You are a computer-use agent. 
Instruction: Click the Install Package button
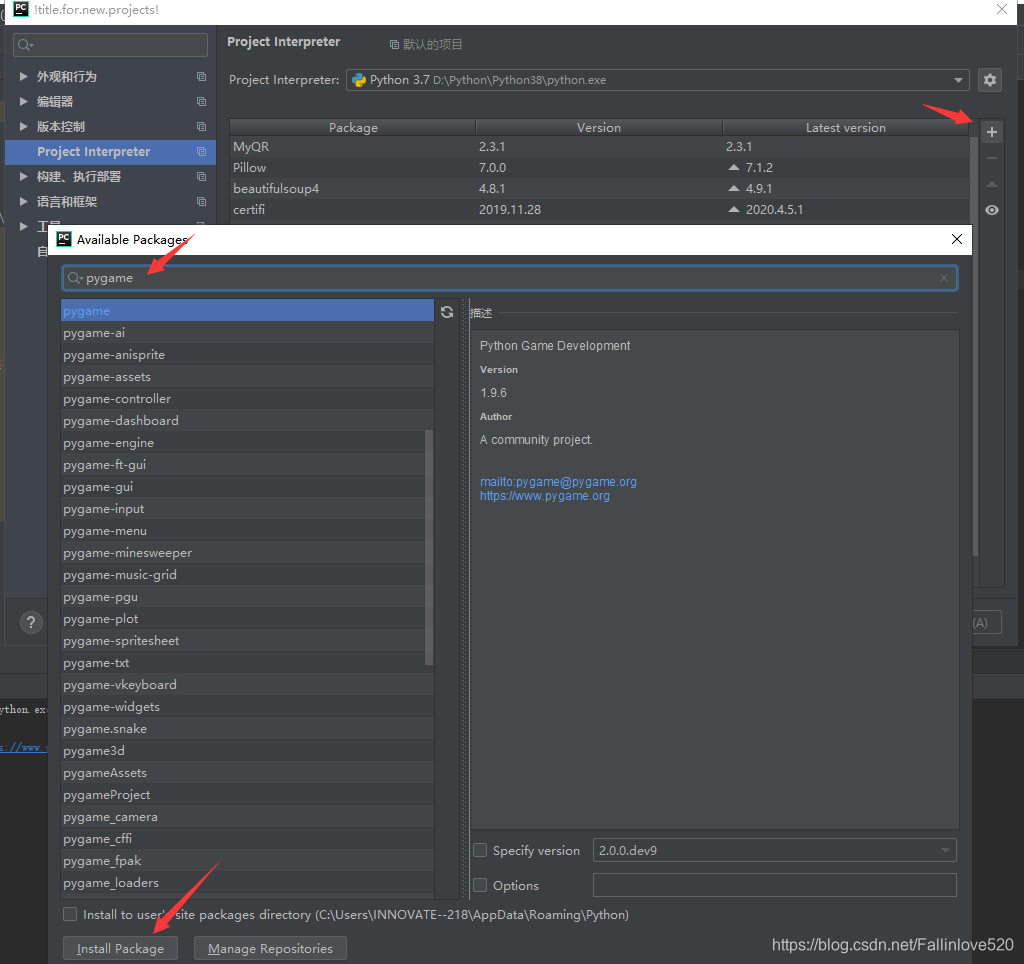tap(120, 948)
